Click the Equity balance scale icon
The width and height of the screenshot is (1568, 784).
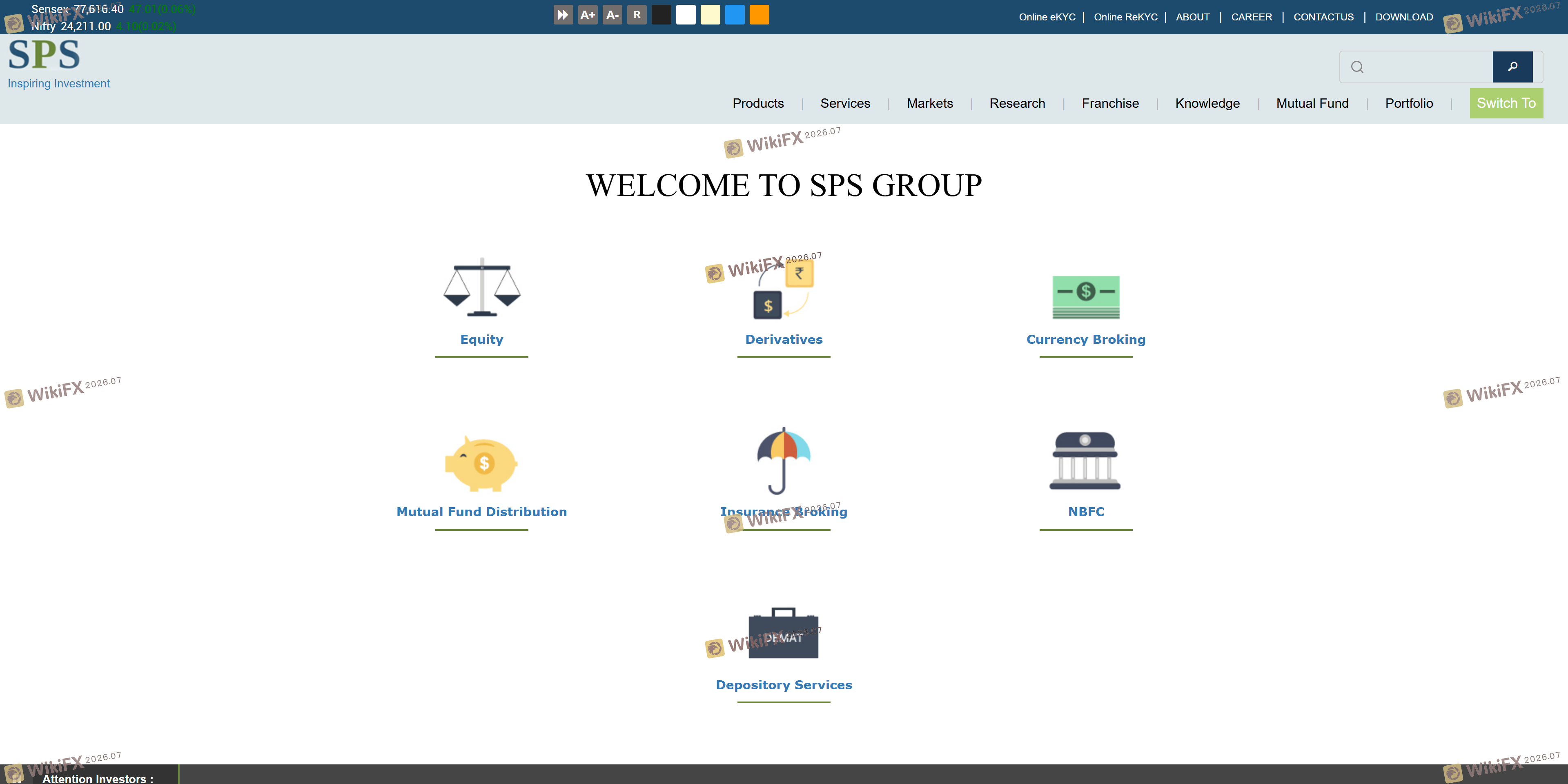[481, 287]
